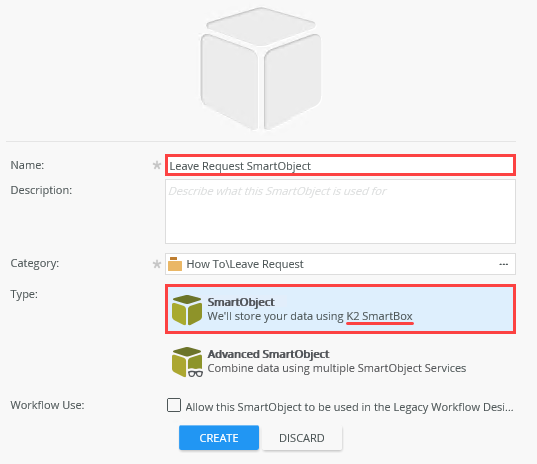Click the 'Category:' label
Screen dimensions: 537x464
(35, 263)
